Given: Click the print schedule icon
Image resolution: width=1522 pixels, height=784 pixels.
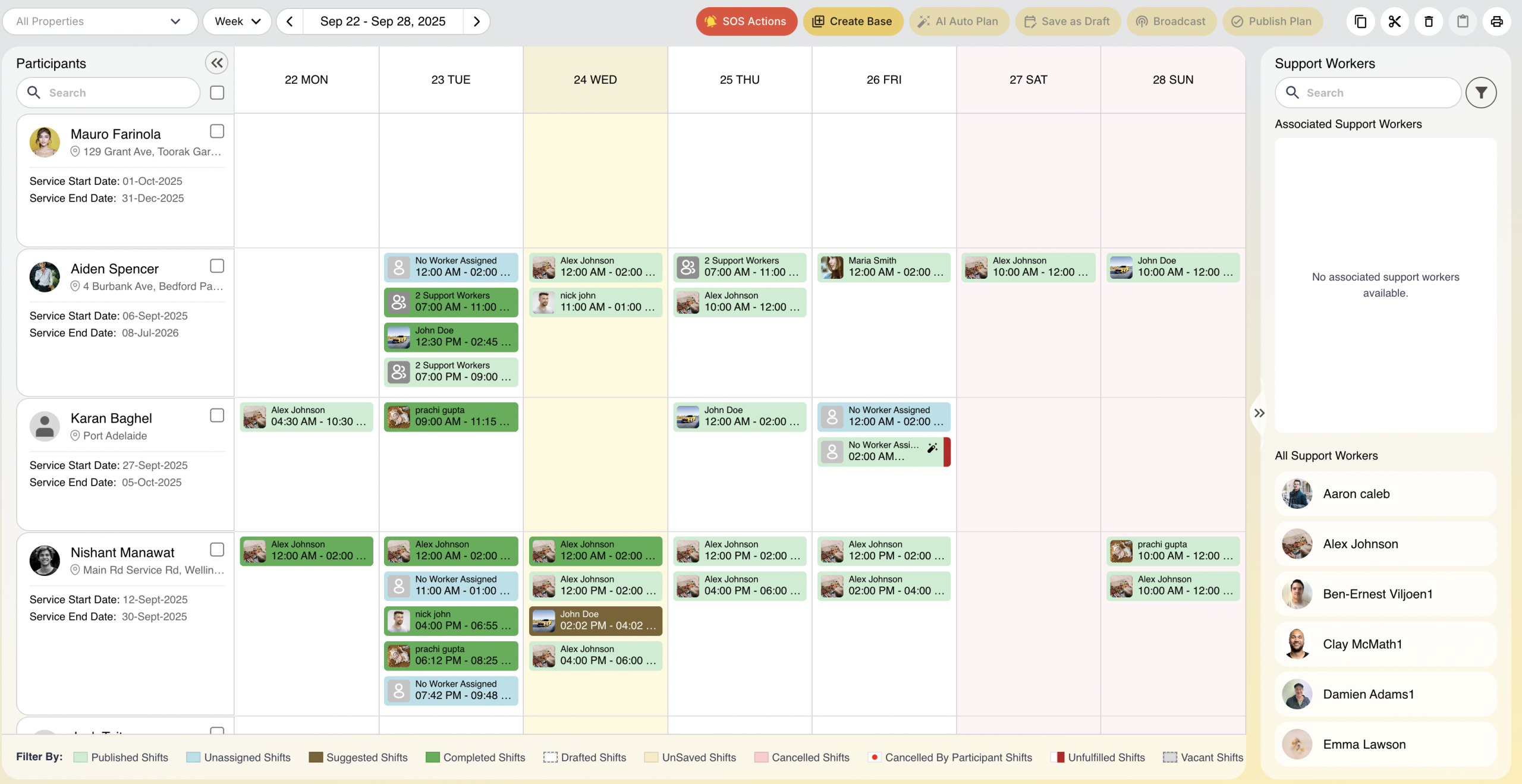Looking at the screenshot, I should tap(1497, 21).
